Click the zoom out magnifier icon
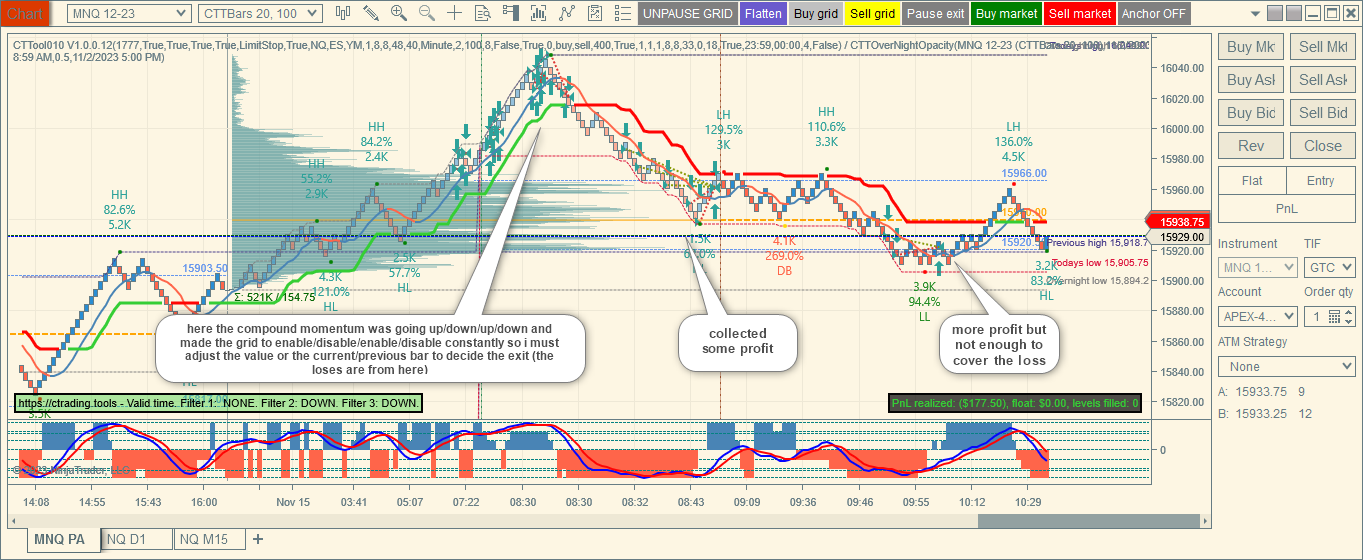1363x560 pixels. [427, 13]
